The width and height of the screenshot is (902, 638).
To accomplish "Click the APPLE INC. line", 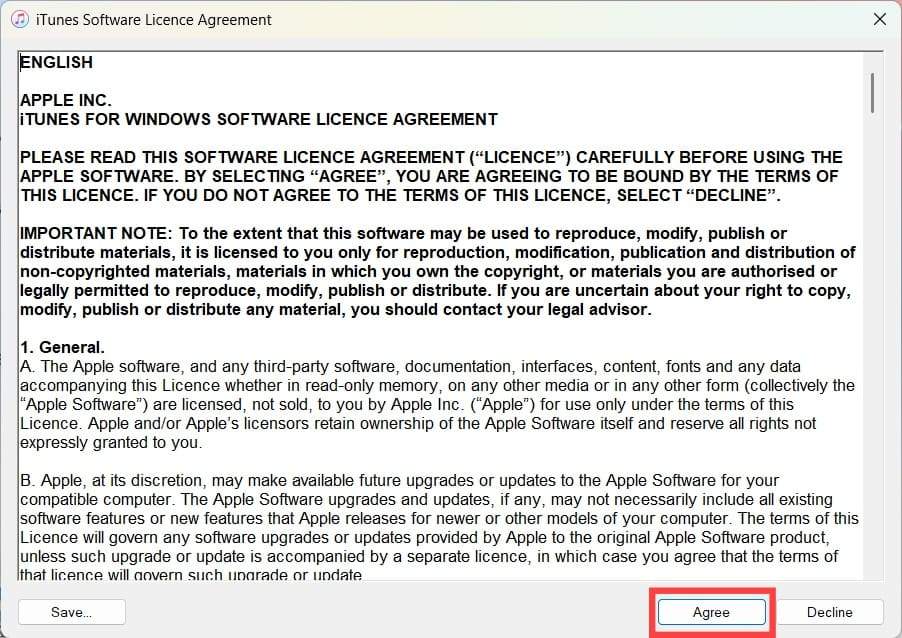I will pos(66,100).
